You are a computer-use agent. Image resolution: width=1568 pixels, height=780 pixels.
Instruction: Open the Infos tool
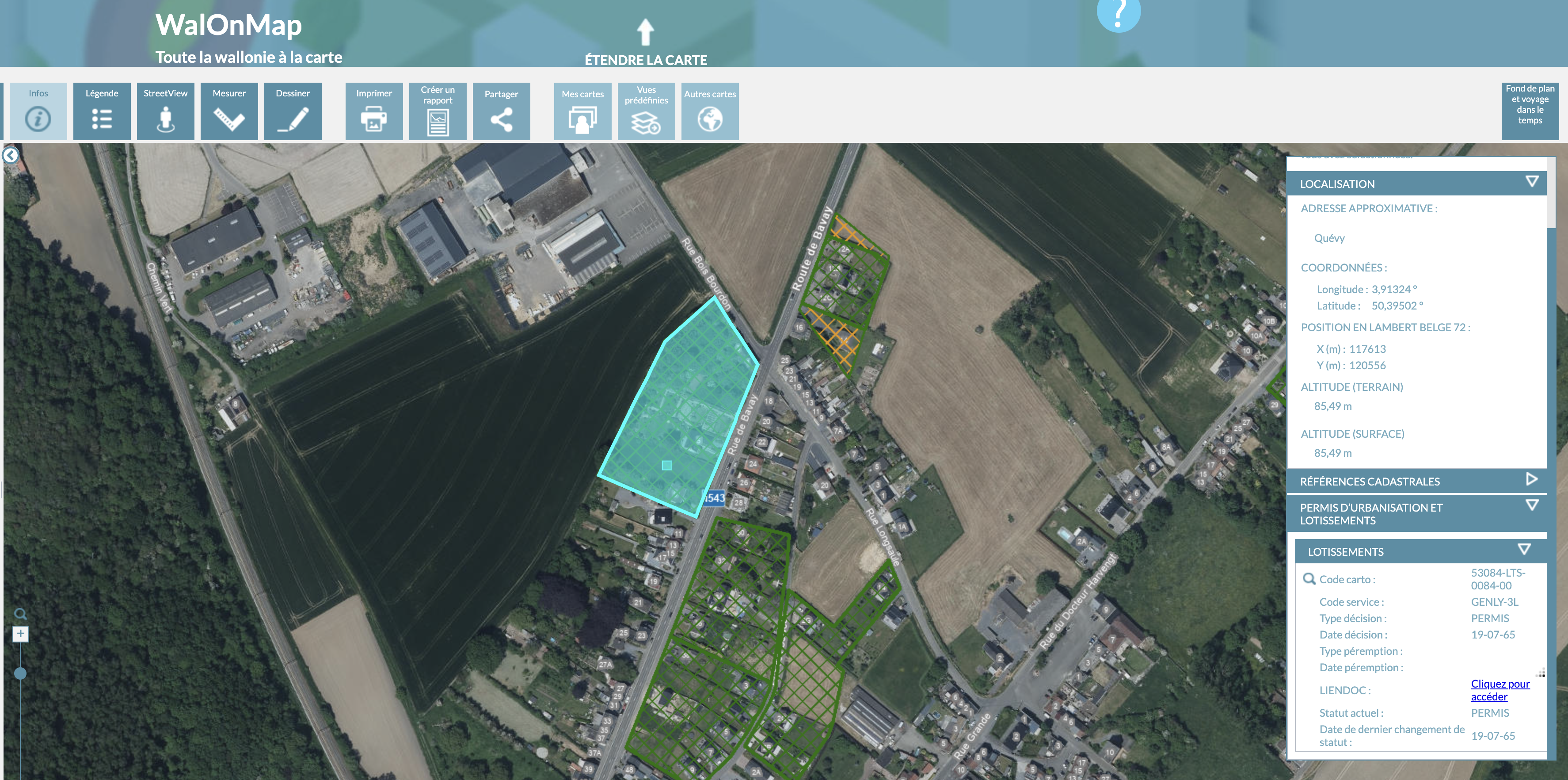tap(38, 111)
